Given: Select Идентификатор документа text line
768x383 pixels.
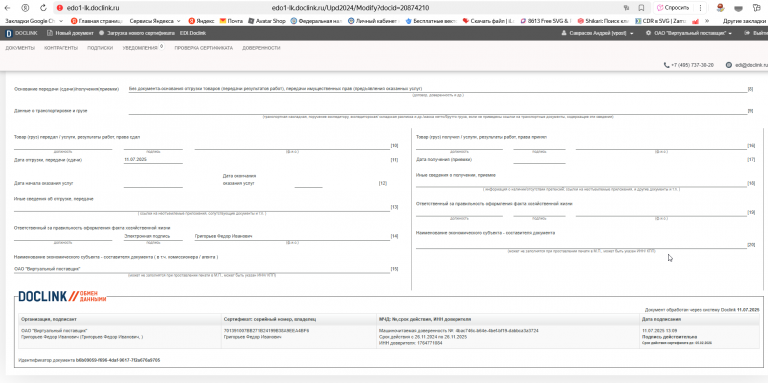Looking at the screenshot, I should click(x=89, y=360).
